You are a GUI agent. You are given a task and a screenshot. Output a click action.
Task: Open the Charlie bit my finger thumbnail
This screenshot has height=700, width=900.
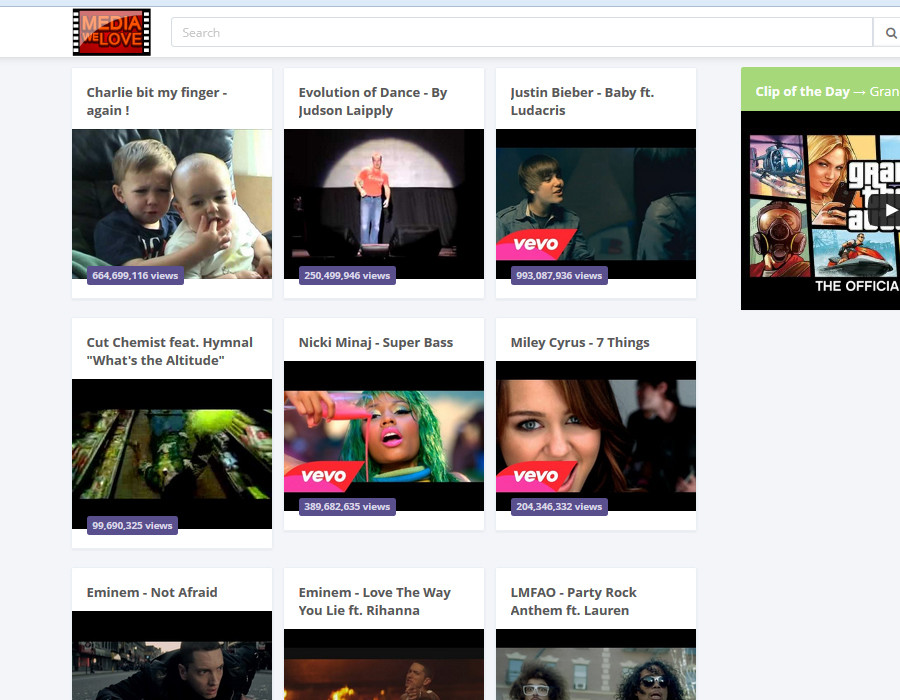click(x=172, y=204)
